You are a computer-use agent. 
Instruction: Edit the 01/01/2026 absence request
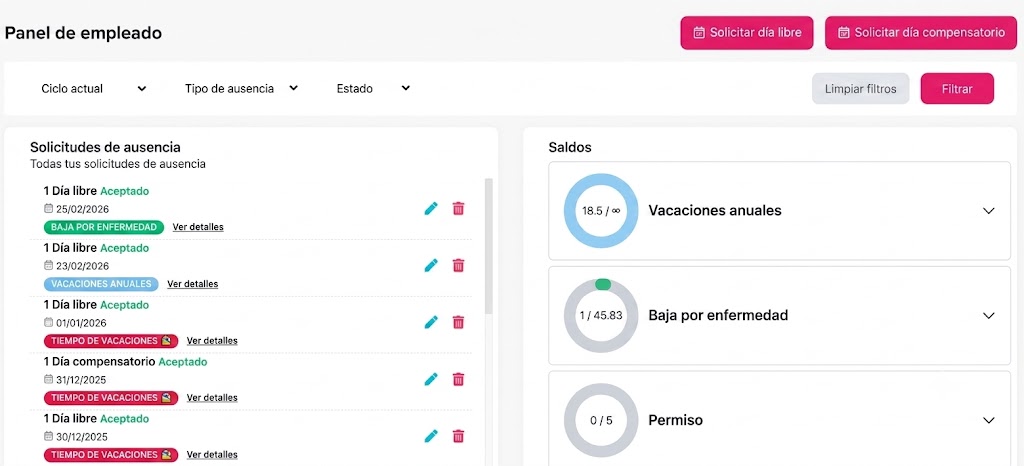(x=430, y=322)
